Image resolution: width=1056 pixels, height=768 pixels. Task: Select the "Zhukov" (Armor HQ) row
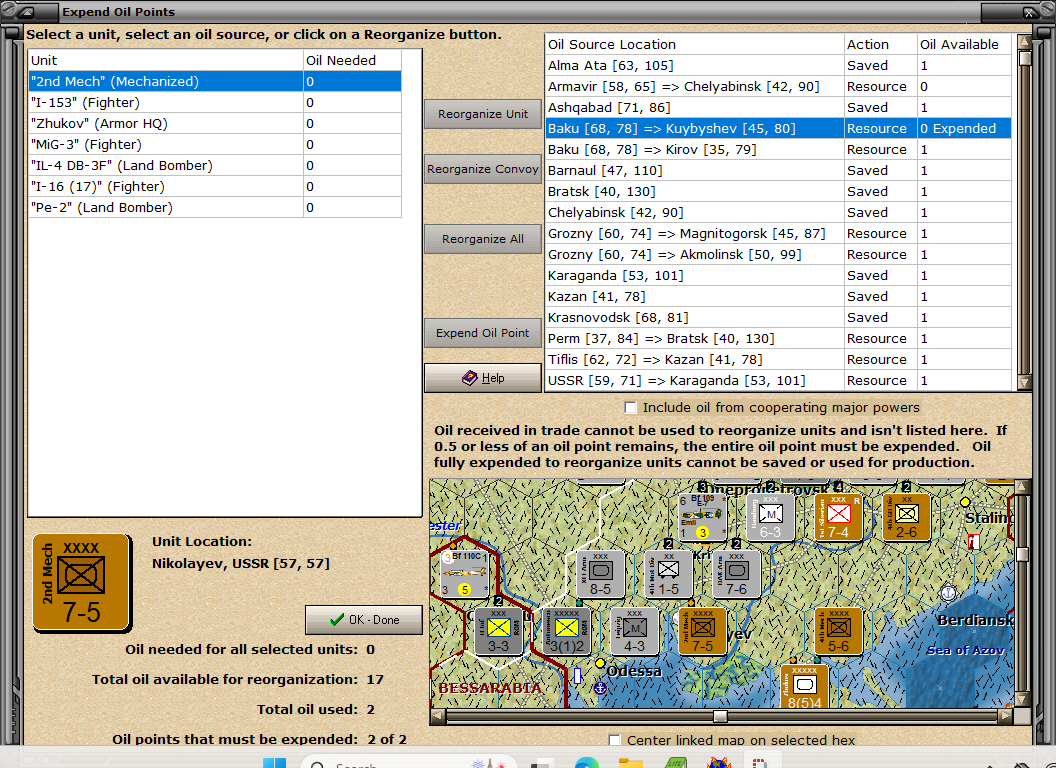coord(215,123)
